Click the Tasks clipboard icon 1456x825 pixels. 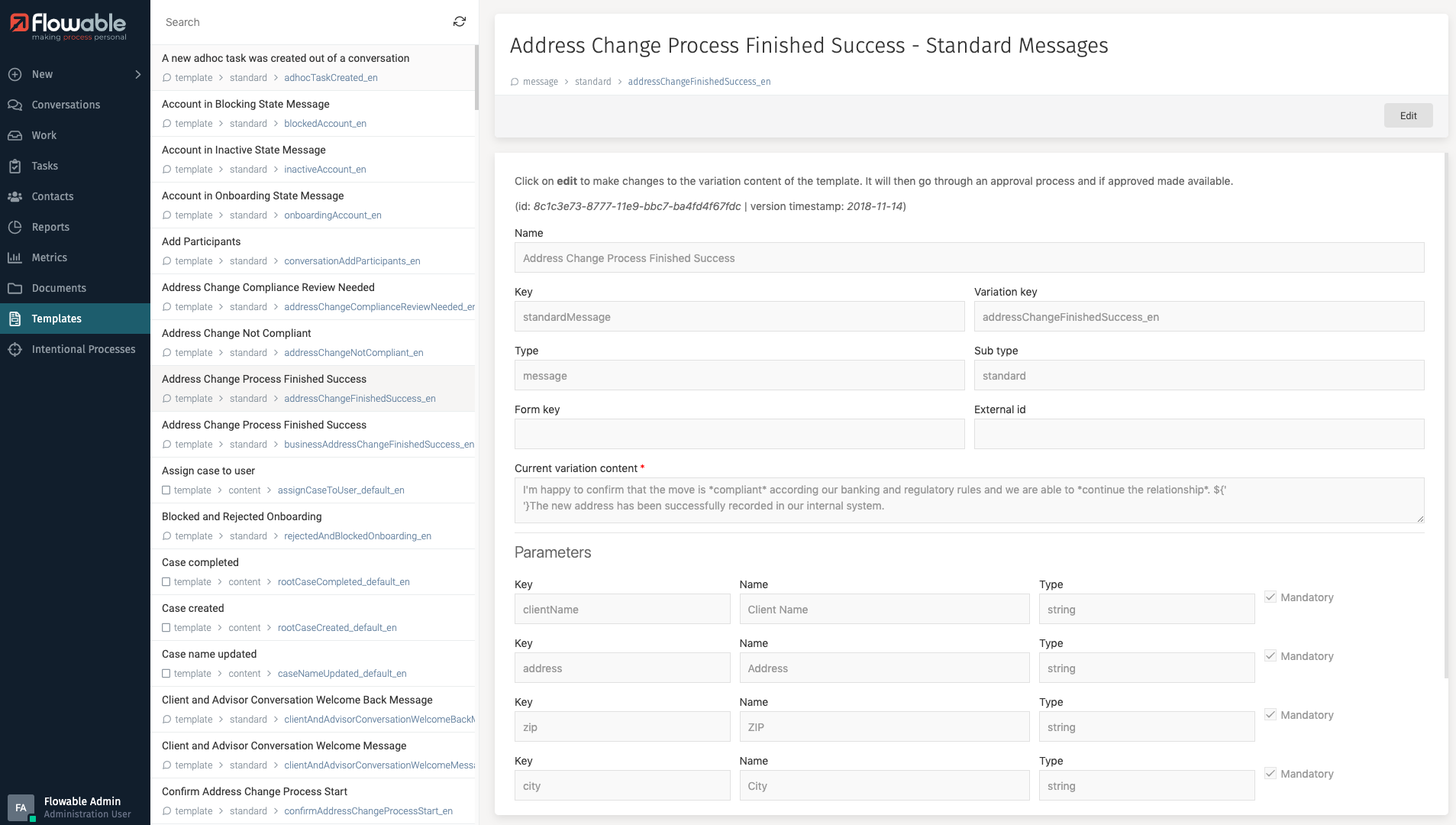pyautogui.click(x=15, y=166)
